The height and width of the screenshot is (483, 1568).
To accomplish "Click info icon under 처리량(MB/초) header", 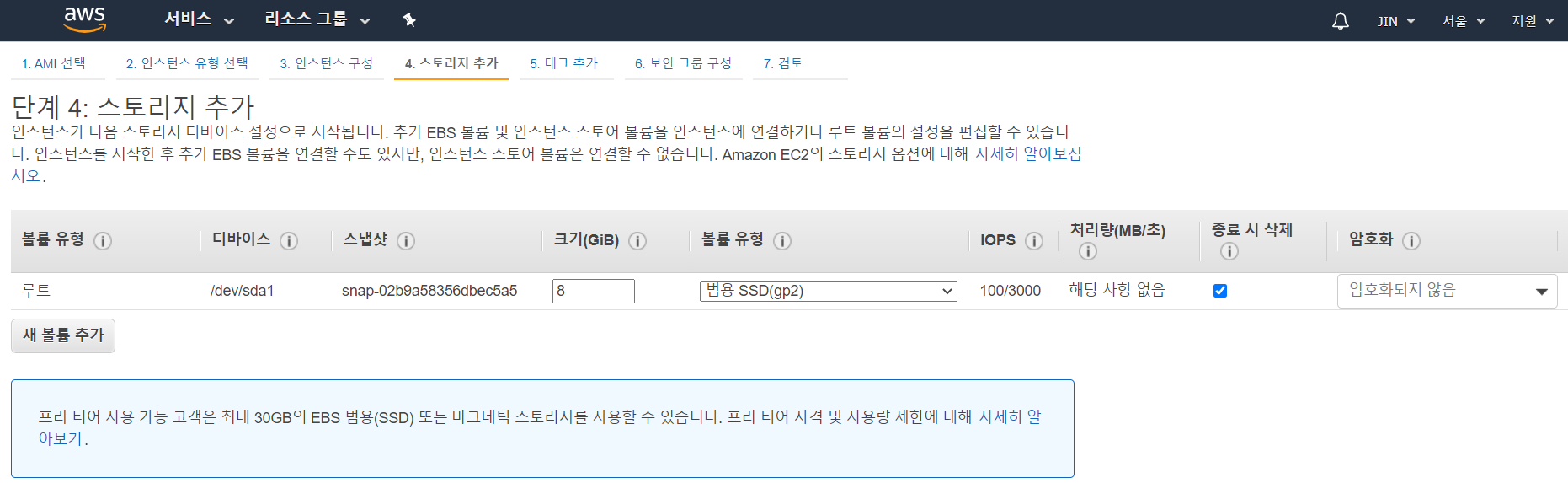I will click(x=1088, y=251).
